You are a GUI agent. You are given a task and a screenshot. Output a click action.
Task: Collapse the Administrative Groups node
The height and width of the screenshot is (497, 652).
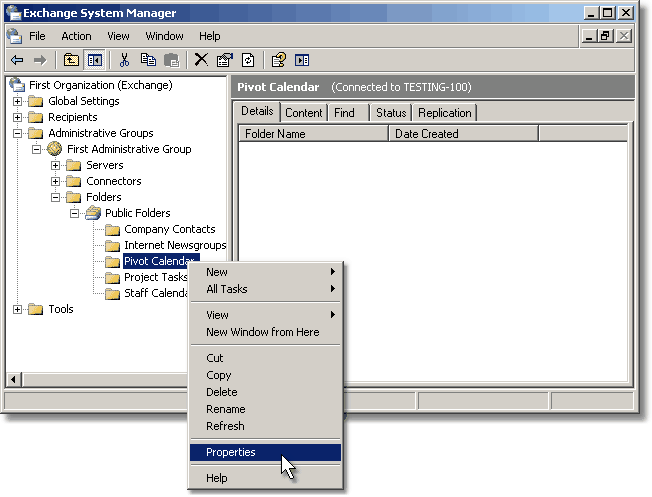pos(17,133)
